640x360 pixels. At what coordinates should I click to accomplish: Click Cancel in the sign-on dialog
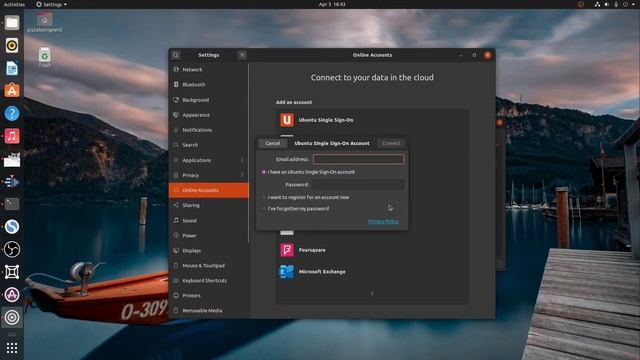[273, 143]
